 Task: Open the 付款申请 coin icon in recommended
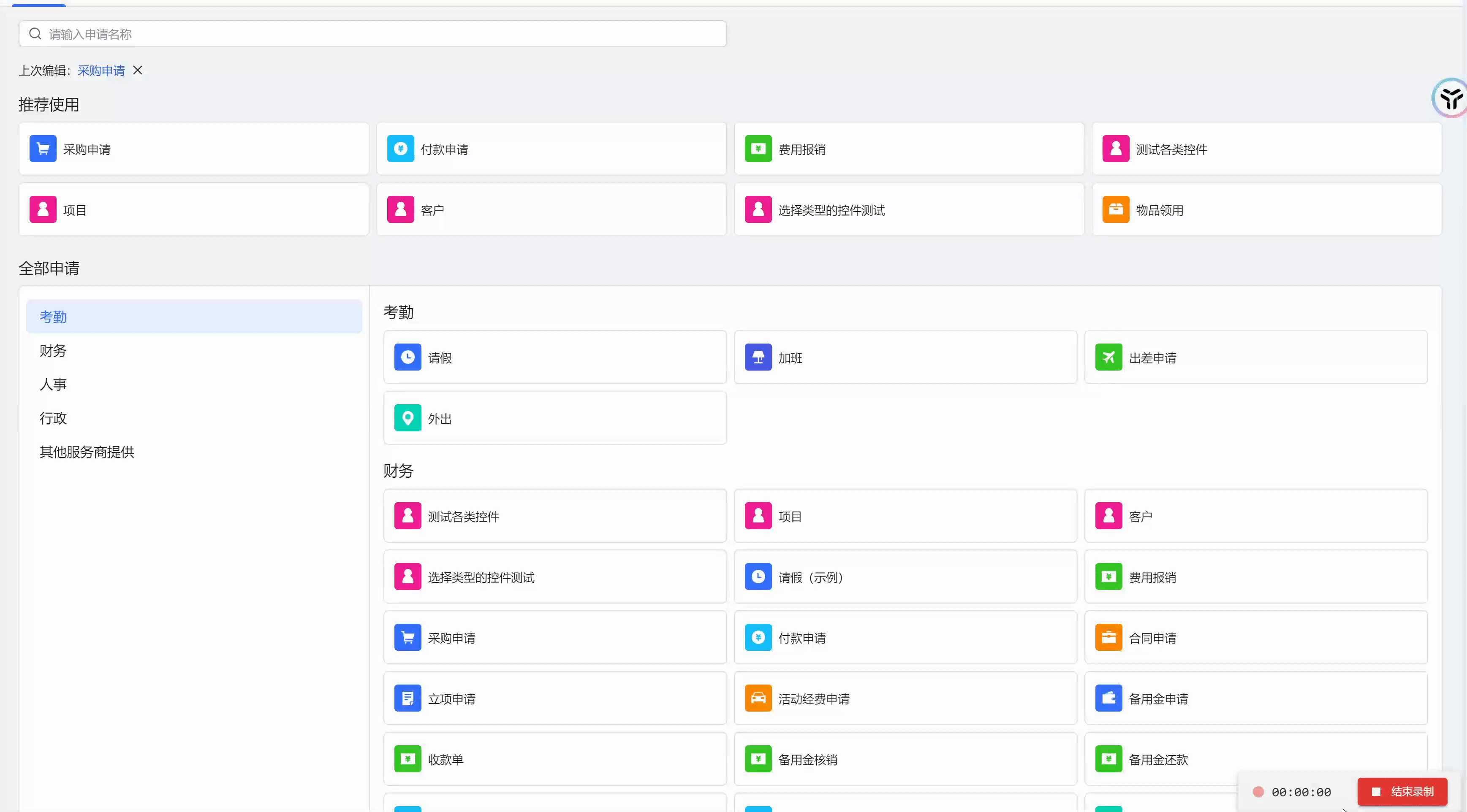400,149
